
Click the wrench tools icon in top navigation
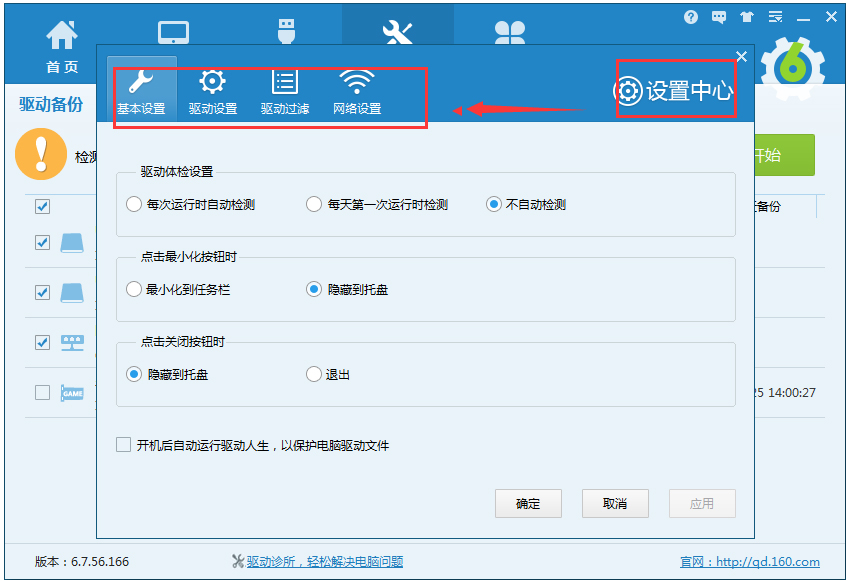(397, 33)
